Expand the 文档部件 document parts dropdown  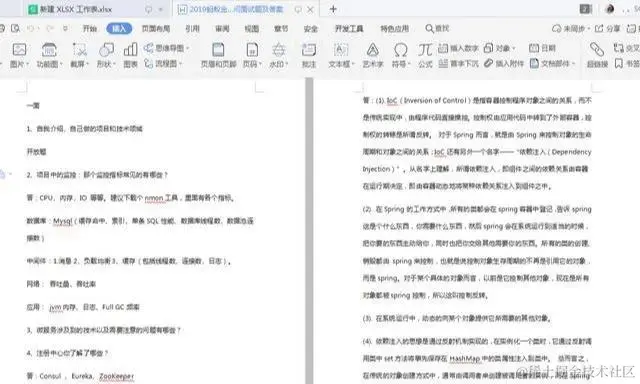pos(573,63)
